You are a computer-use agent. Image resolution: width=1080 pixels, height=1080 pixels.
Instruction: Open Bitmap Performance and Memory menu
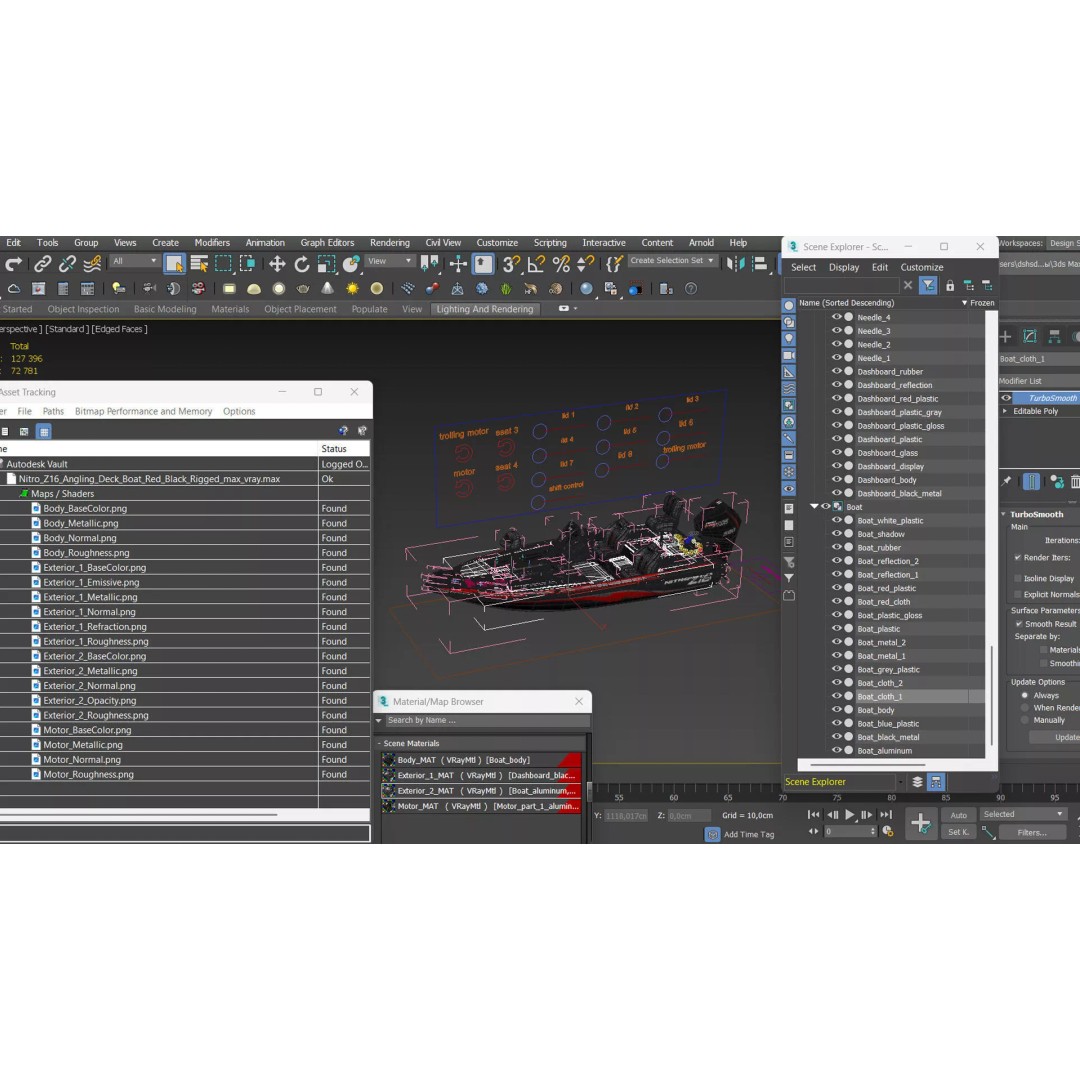pyautogui.click(x=143, y=411)
